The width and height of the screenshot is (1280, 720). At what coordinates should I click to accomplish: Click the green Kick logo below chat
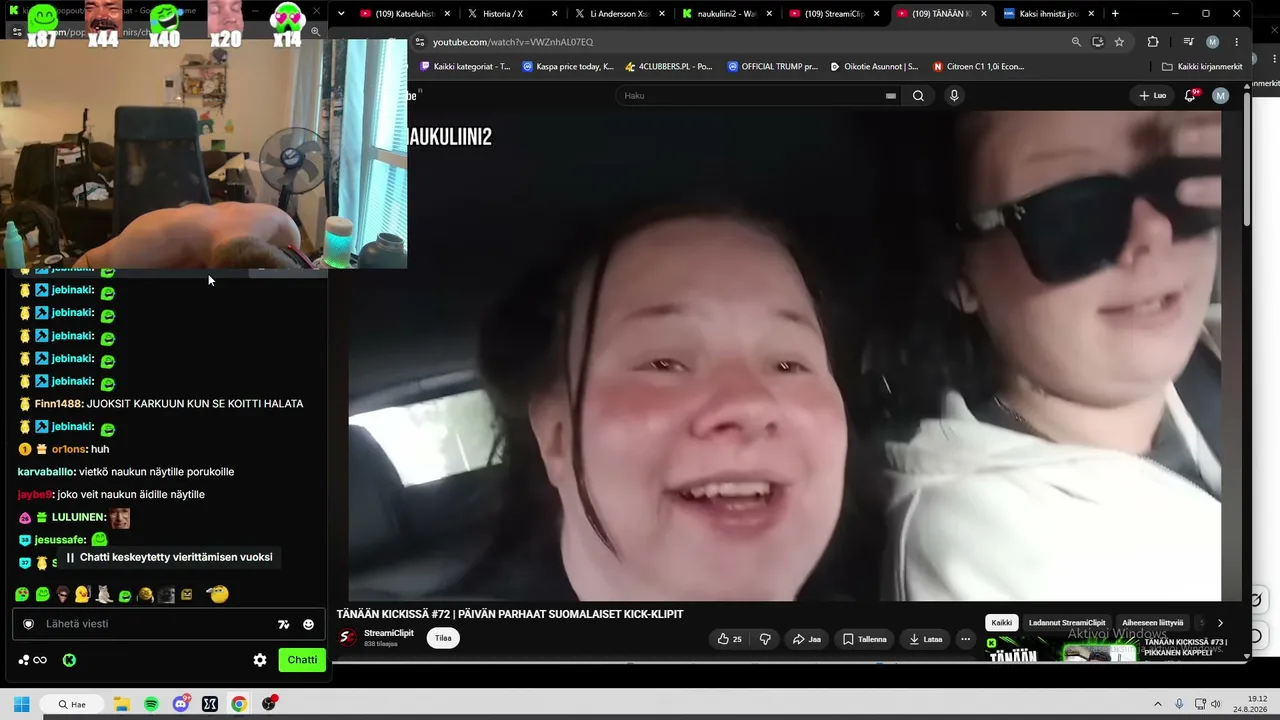click(69, 660)
